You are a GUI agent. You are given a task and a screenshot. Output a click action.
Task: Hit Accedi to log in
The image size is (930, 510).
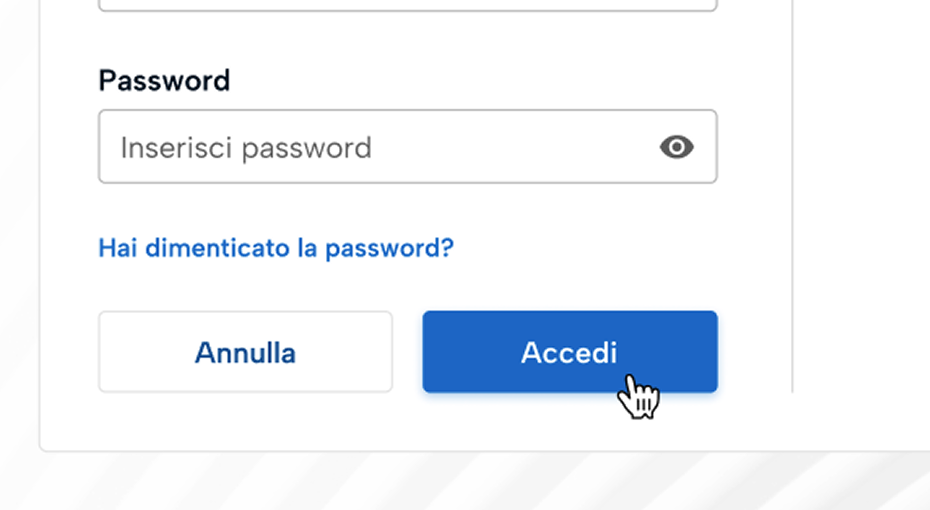click(x=569, y=352)
